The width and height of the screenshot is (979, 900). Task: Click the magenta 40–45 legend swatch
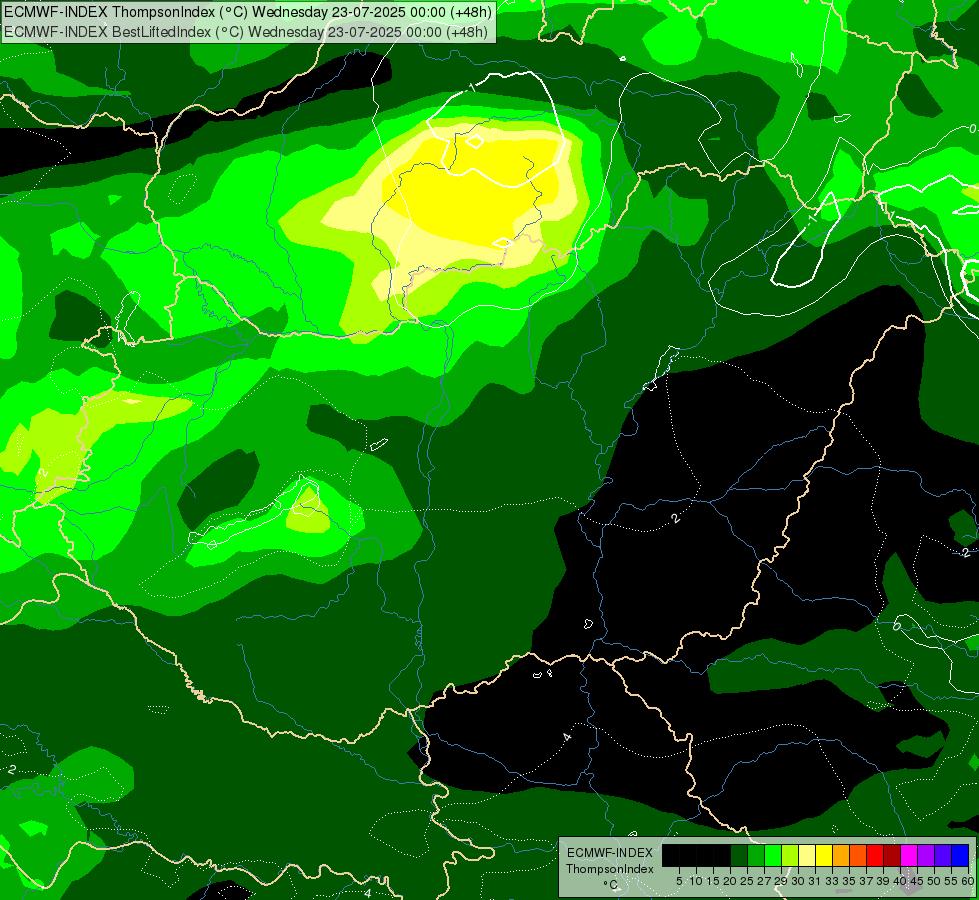(908, 855)
